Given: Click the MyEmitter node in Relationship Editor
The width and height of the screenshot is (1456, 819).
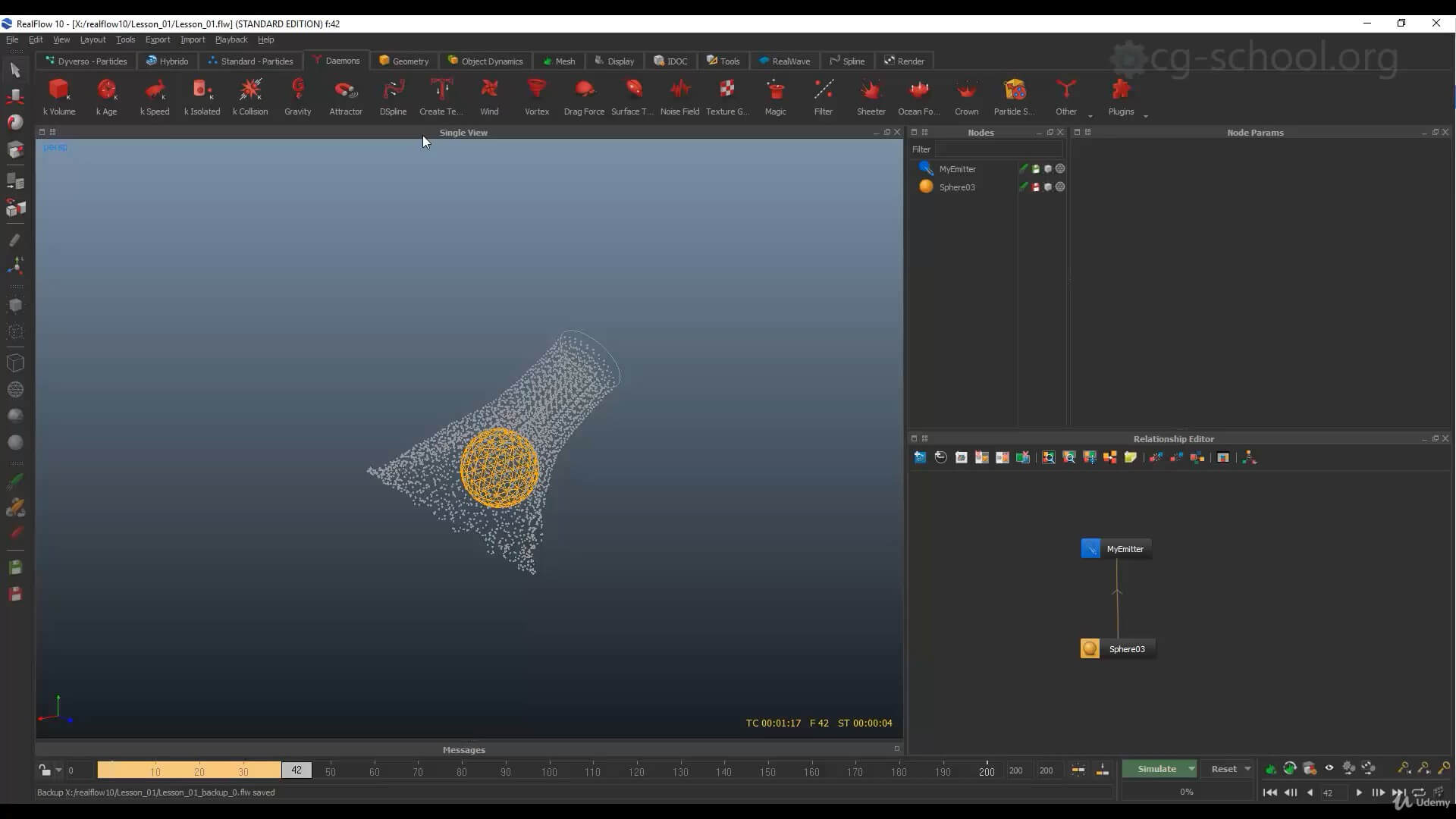Looking at the screenshot, I should pyautogui.click(x=1116, y=549).
